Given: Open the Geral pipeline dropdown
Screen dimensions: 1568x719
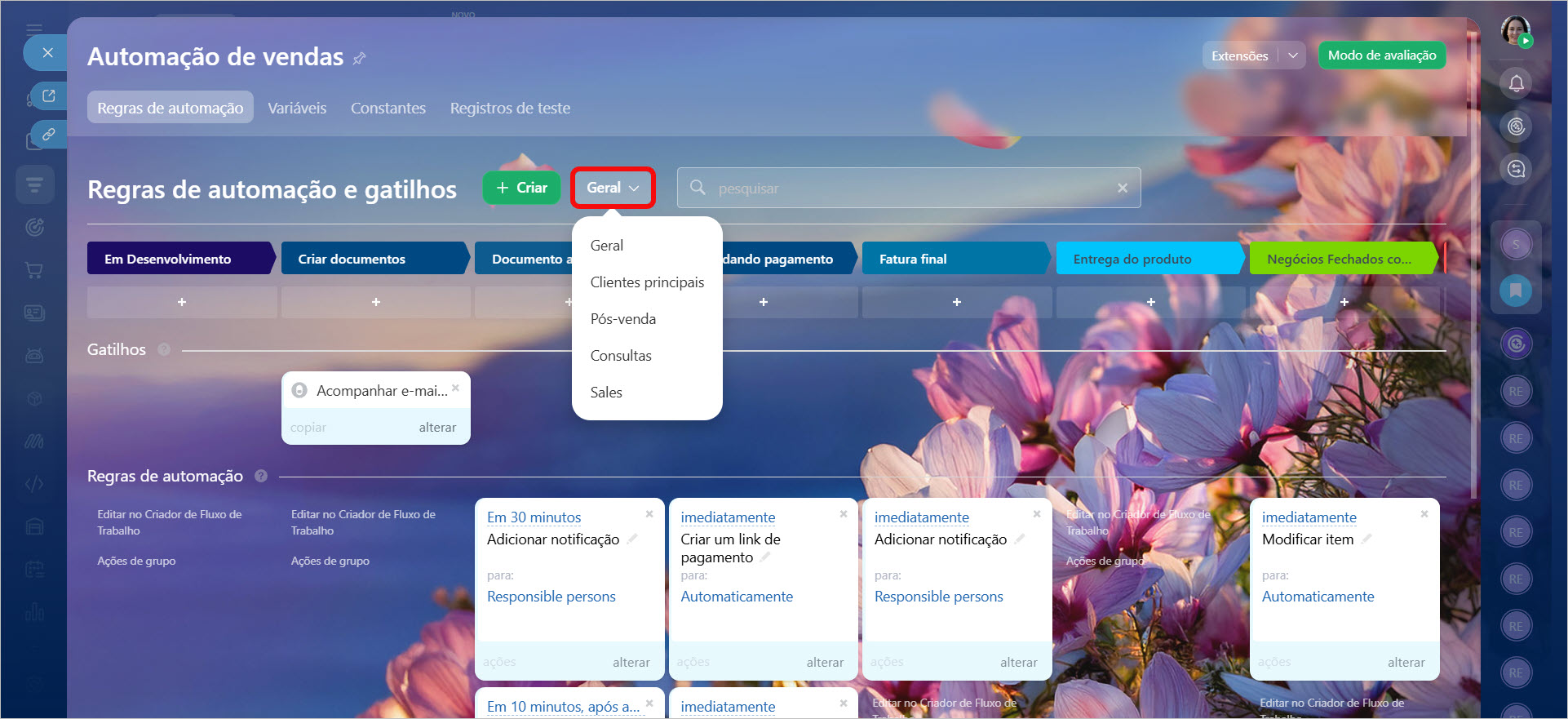Looking at the screenshot, I should tap(613, 188).
